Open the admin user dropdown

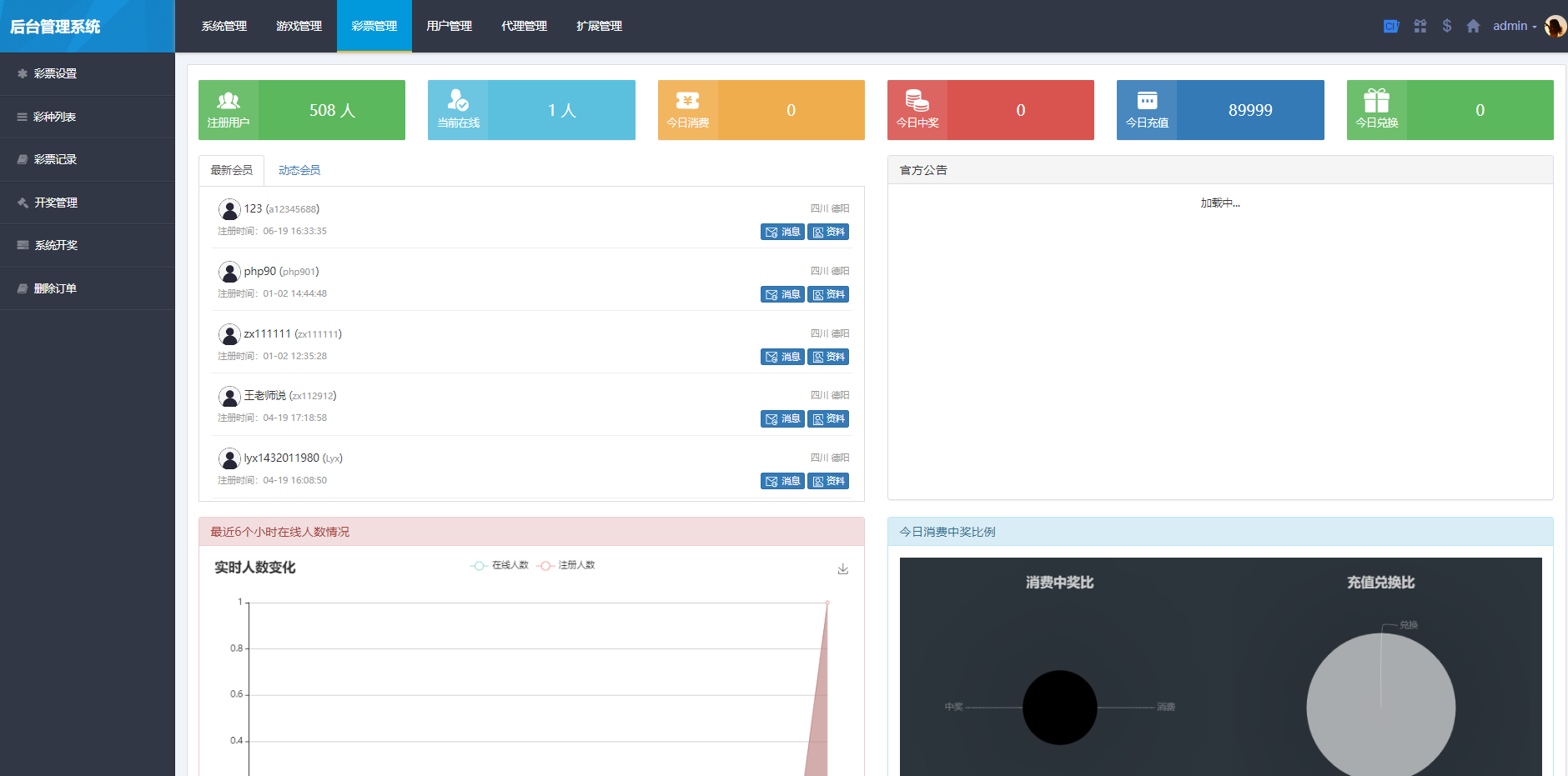point(1514,26)
